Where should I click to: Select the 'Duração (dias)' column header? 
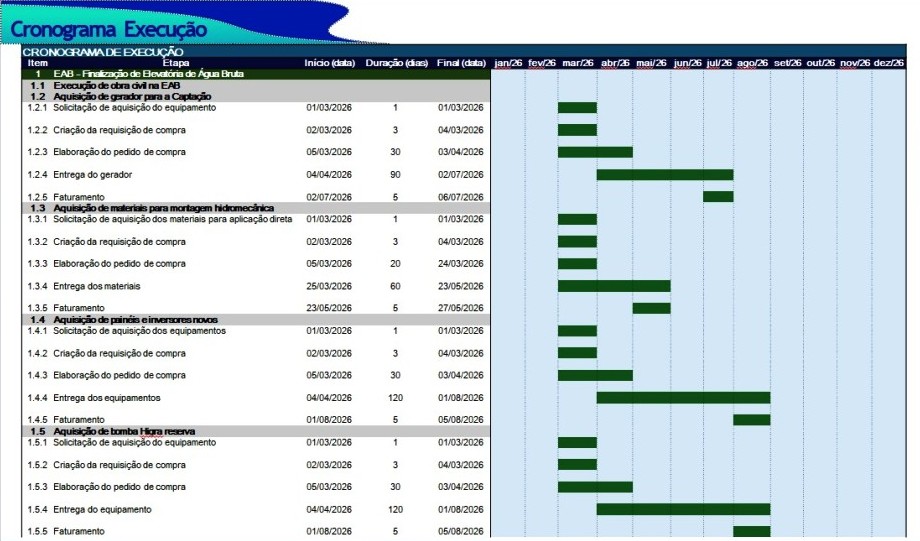coord(396,63)
